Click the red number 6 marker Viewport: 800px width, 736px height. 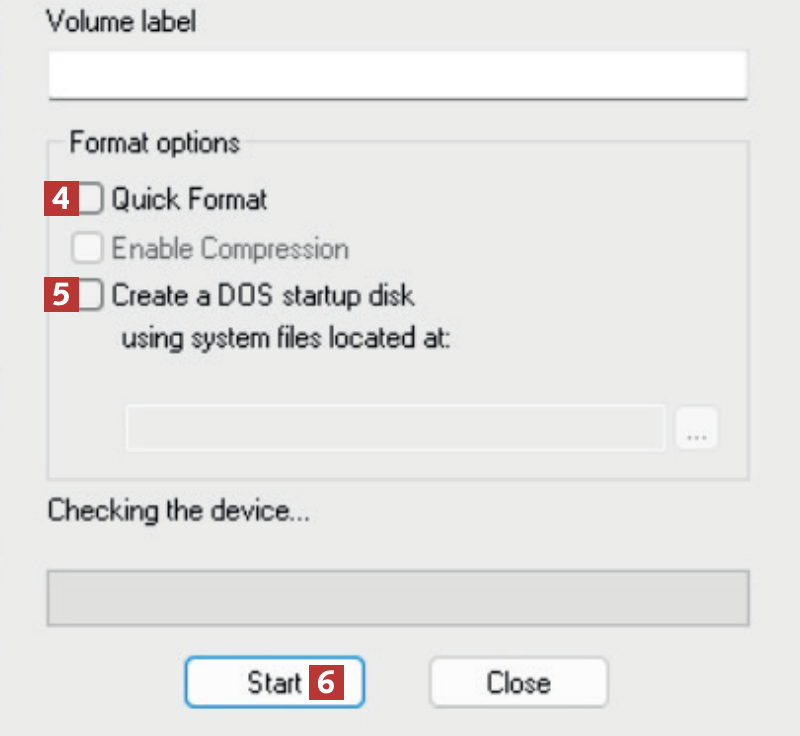pyautogui.click(x=327, y=682)
